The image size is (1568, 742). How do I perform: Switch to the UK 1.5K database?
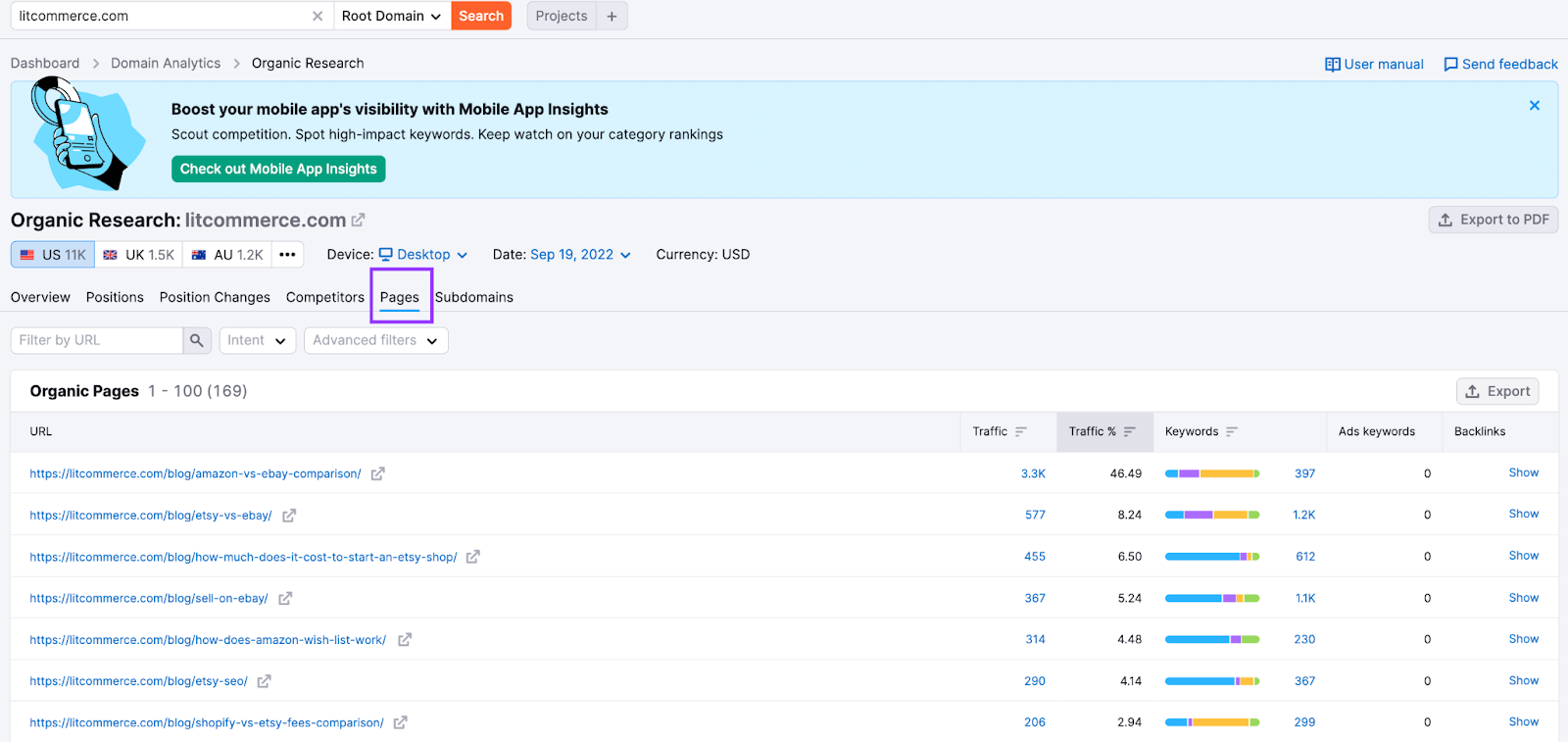pos(139,255)
